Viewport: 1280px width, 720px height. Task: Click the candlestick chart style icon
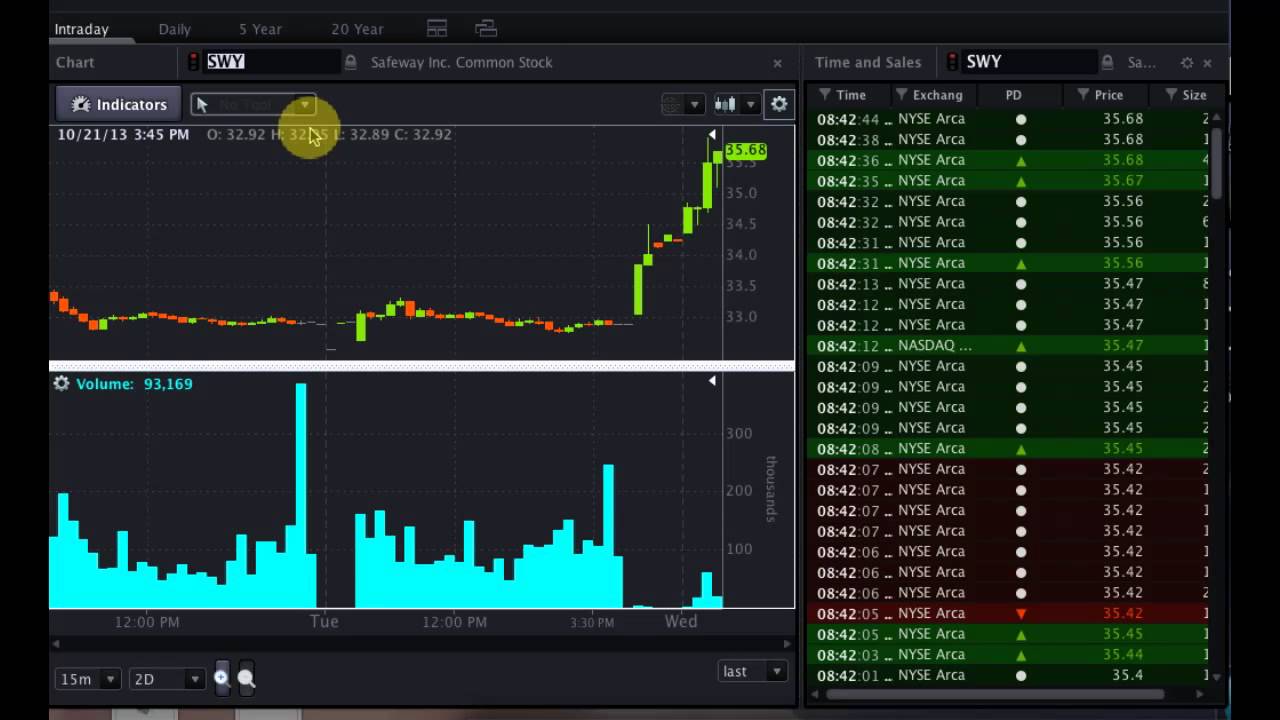(x=726, y=104)
